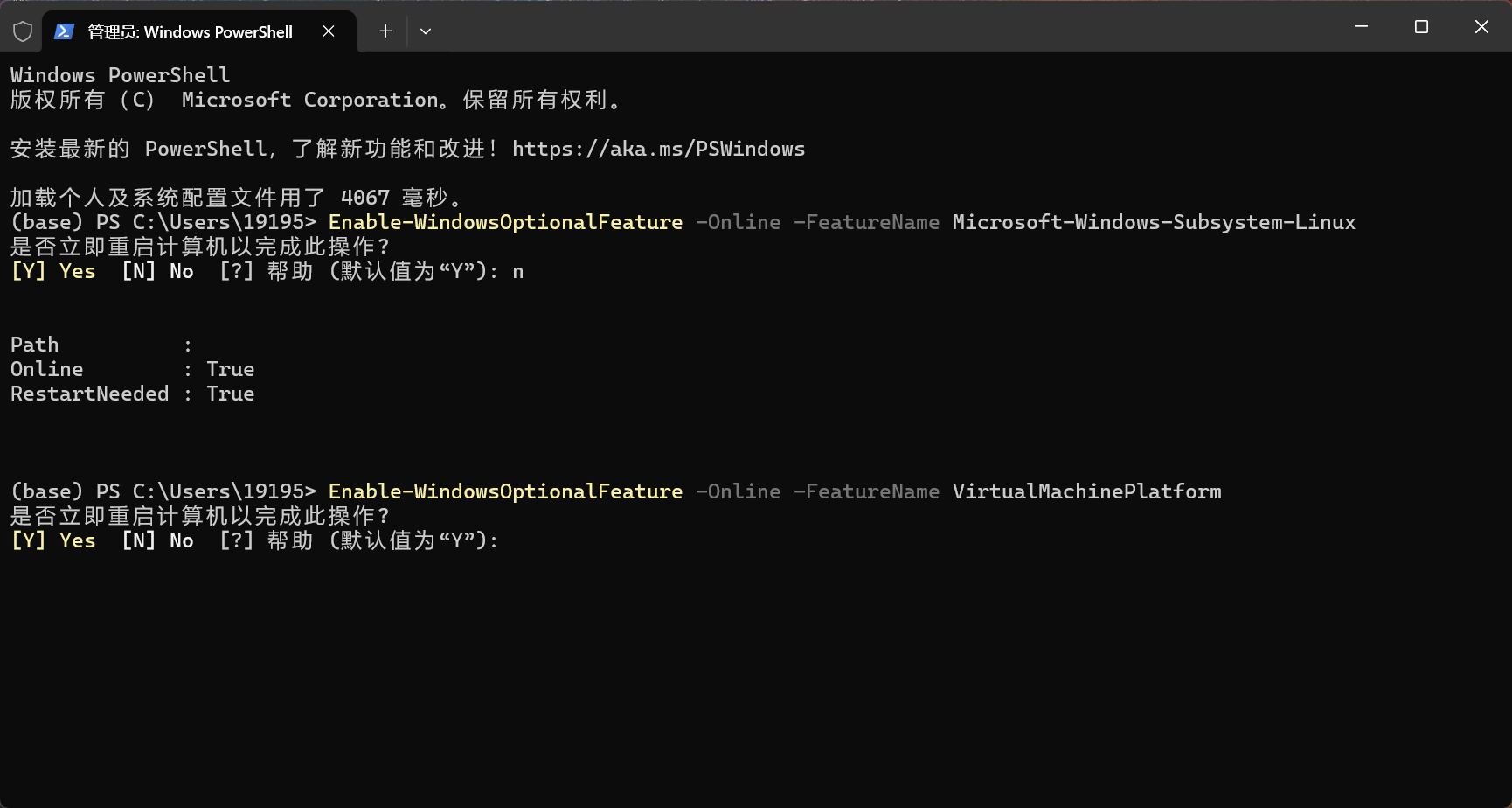Select the [N] No option text
The height and width of the screenshot is (808, 1512).
(x=157, y=271)
